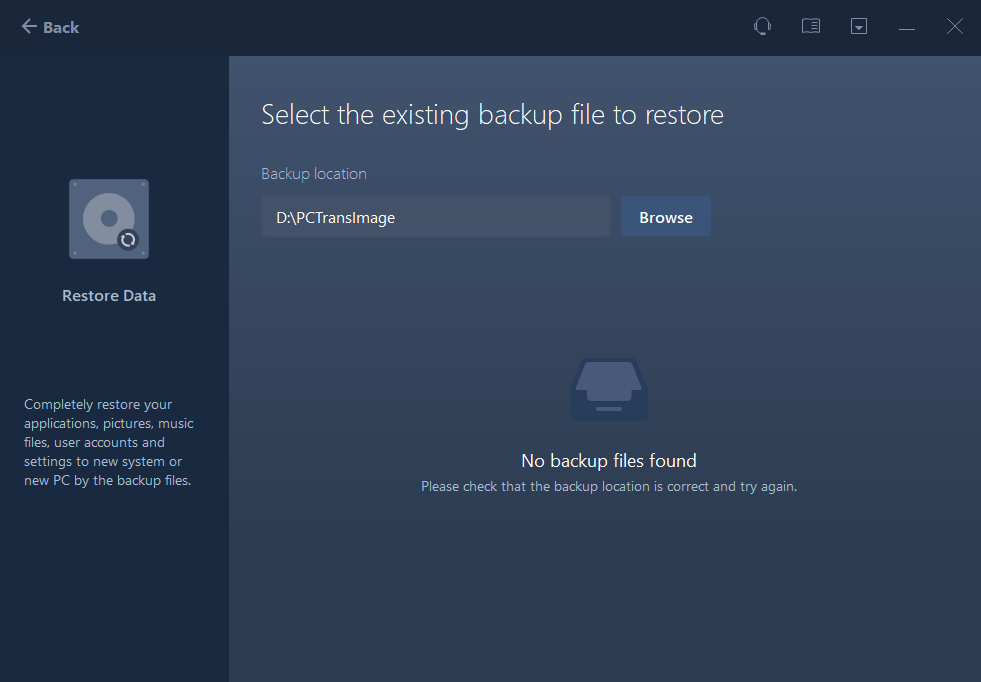Click the Restore Data disk icon
Viewport: 981px width, 682px height.
coord(108,219)
